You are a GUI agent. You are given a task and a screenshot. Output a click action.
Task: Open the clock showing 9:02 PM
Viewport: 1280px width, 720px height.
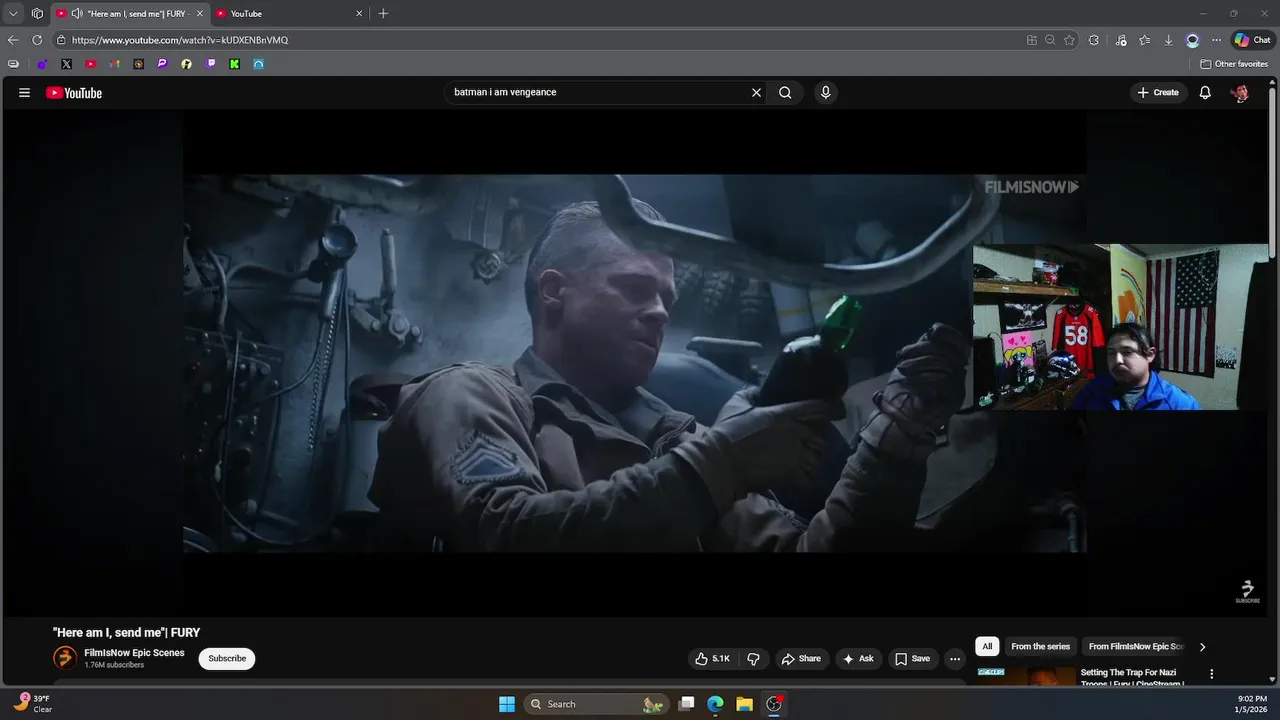click(1252, 704)
